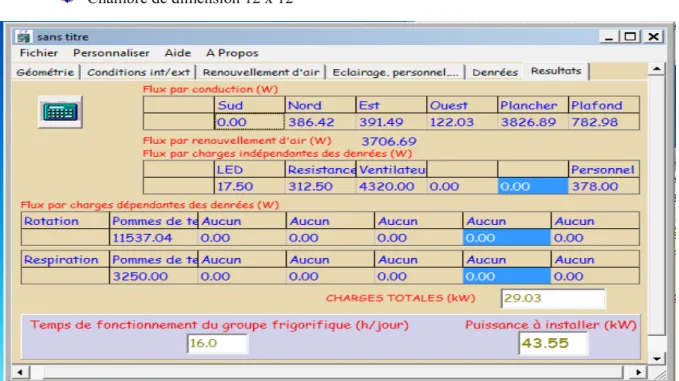
Task: Open the Renouvellement d'air tab
Action: (261, 72)
